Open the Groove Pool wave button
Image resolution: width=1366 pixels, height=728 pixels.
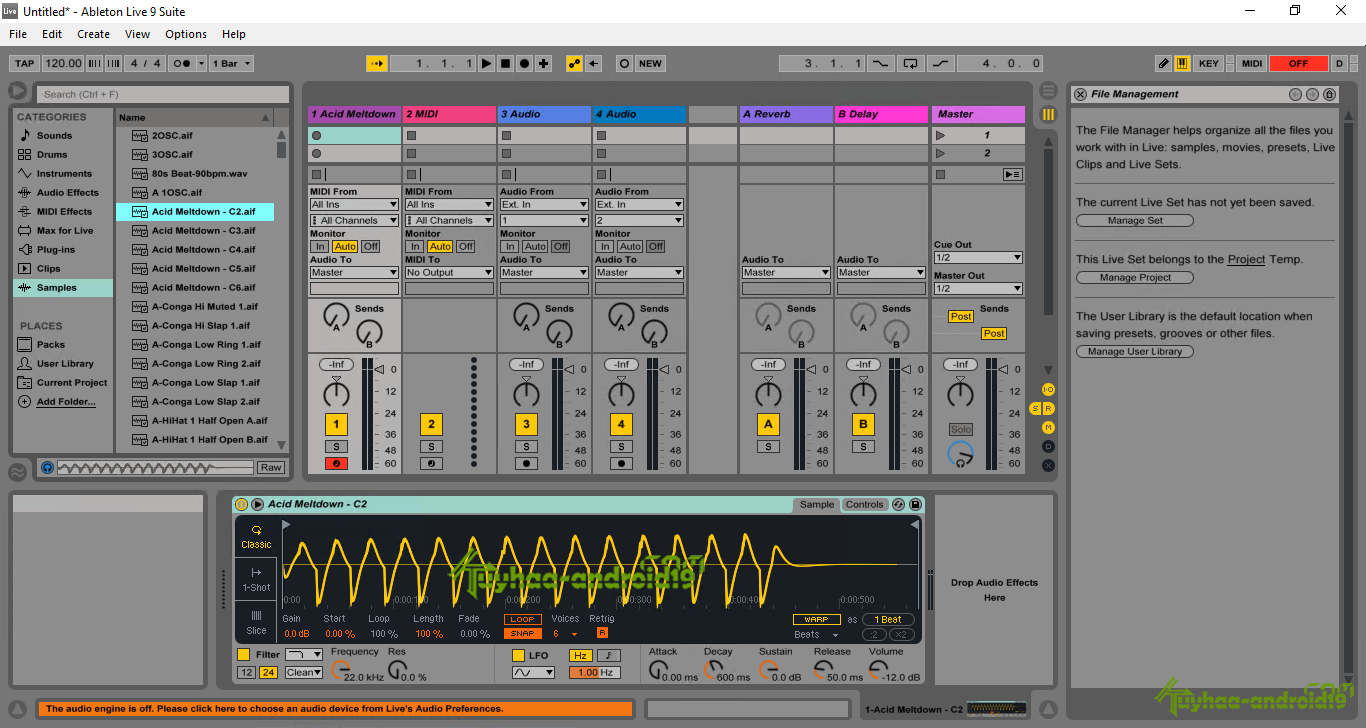18,472
